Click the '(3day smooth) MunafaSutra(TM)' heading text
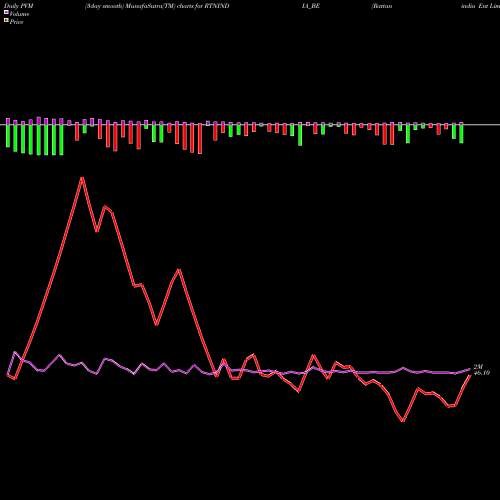500x500 pixels. click(x=130, y=6)
